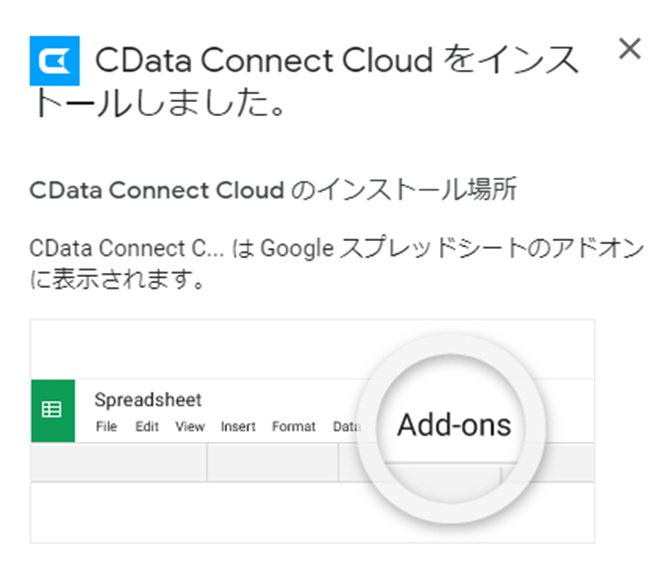The image size is (669, 564).
Task: Click the インストール場所 subheading text
Action: [x=273, y=189]
